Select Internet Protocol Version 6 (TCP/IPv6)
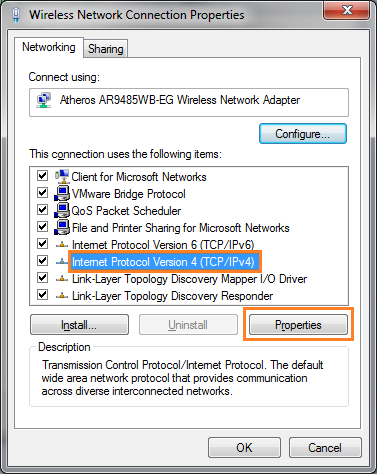Image resolution: width=377 pixels, height=474 pixels. pos(163,245)
